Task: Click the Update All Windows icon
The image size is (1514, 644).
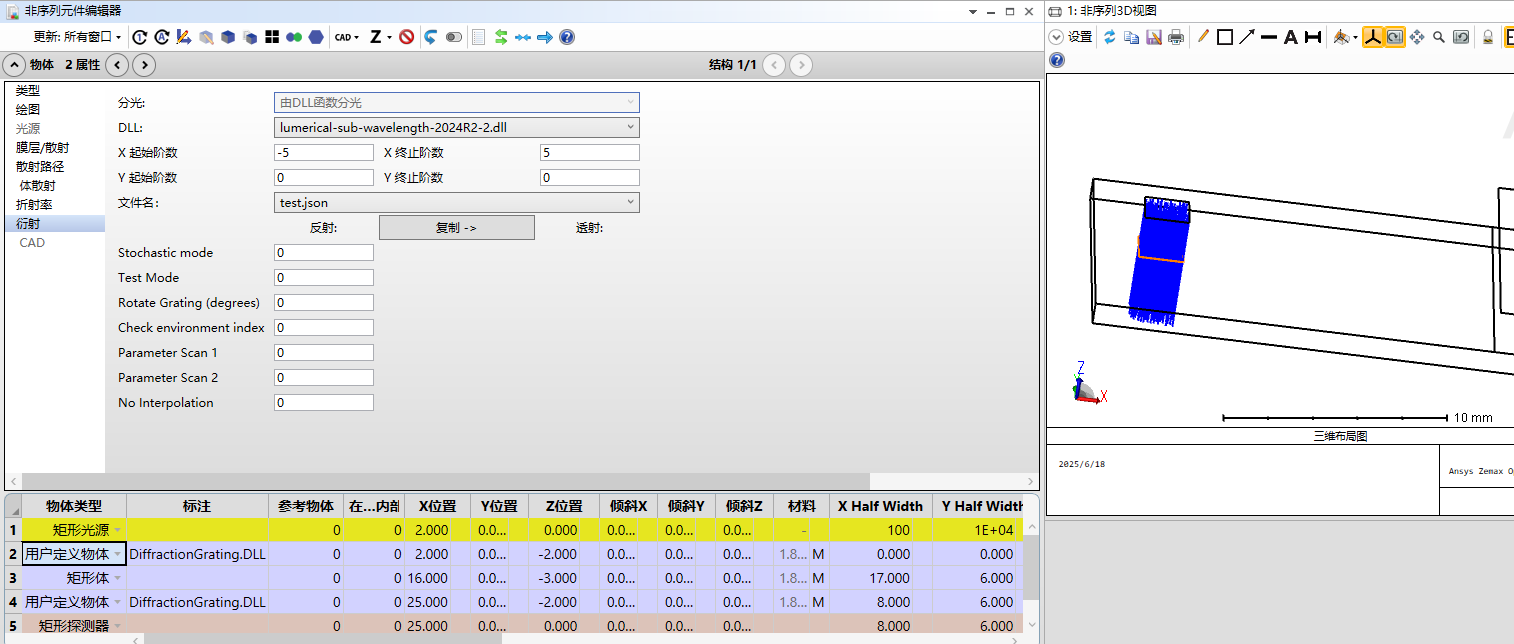Action: coord(162,37)
